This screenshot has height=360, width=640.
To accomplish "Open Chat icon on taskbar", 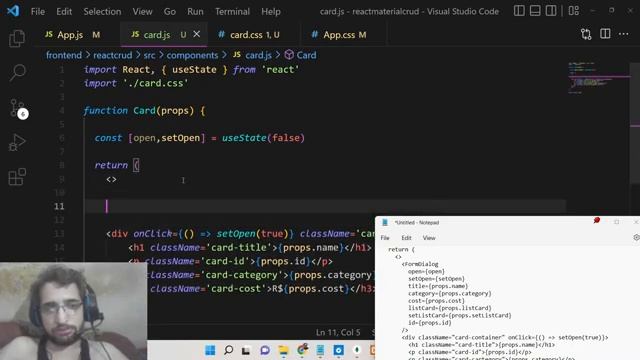I will click(265, 350).
